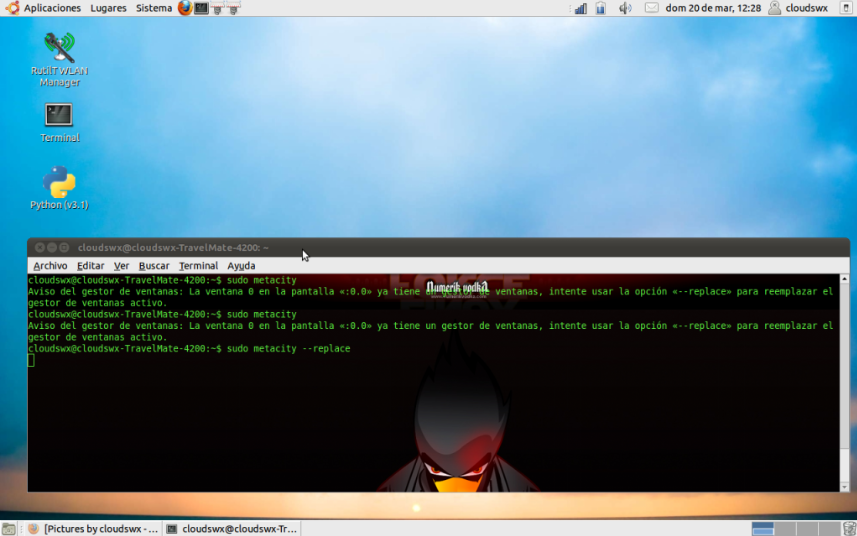
Task: Open the Buscar menu in the terminal
Action: (154, 266)
